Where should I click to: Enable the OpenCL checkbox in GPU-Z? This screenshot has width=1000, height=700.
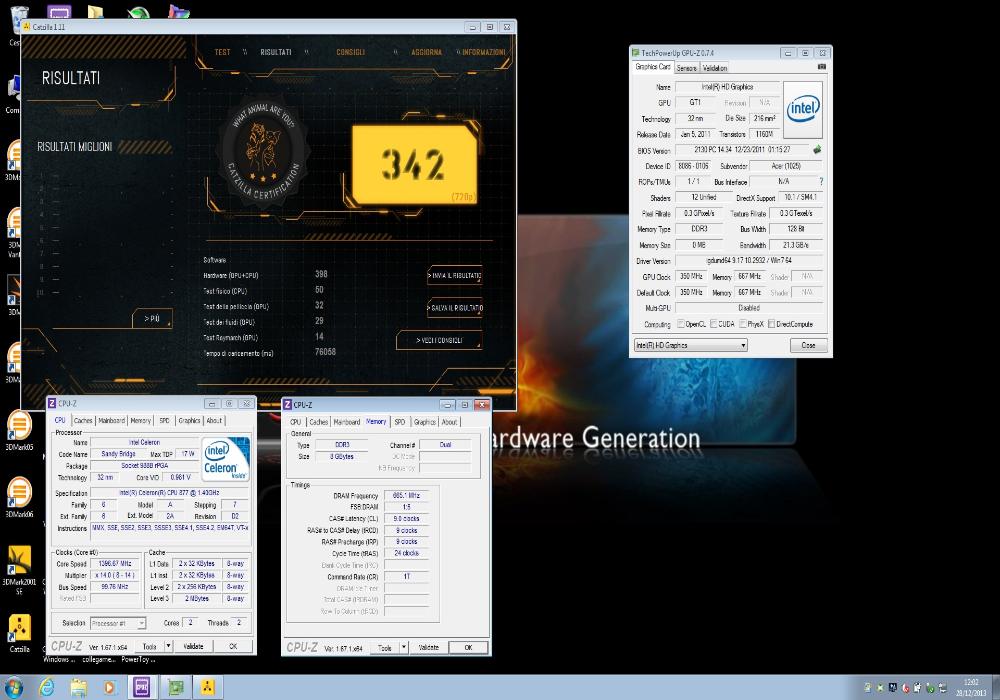[x=680, y=324]
